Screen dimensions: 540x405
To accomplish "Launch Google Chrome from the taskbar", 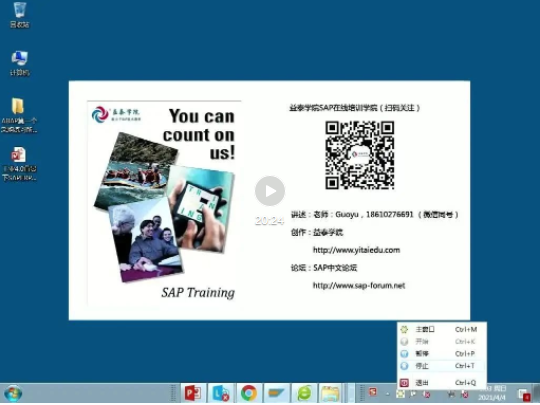I will tap(249, 393).
